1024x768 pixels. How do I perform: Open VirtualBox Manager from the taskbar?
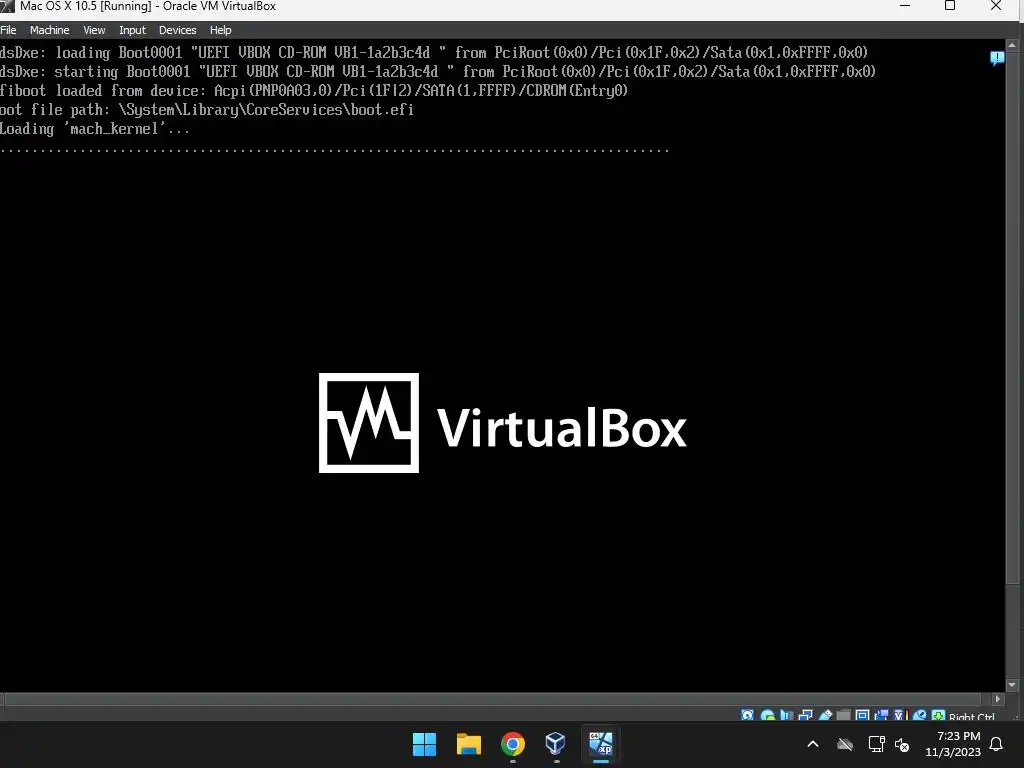tap(556, 744)
